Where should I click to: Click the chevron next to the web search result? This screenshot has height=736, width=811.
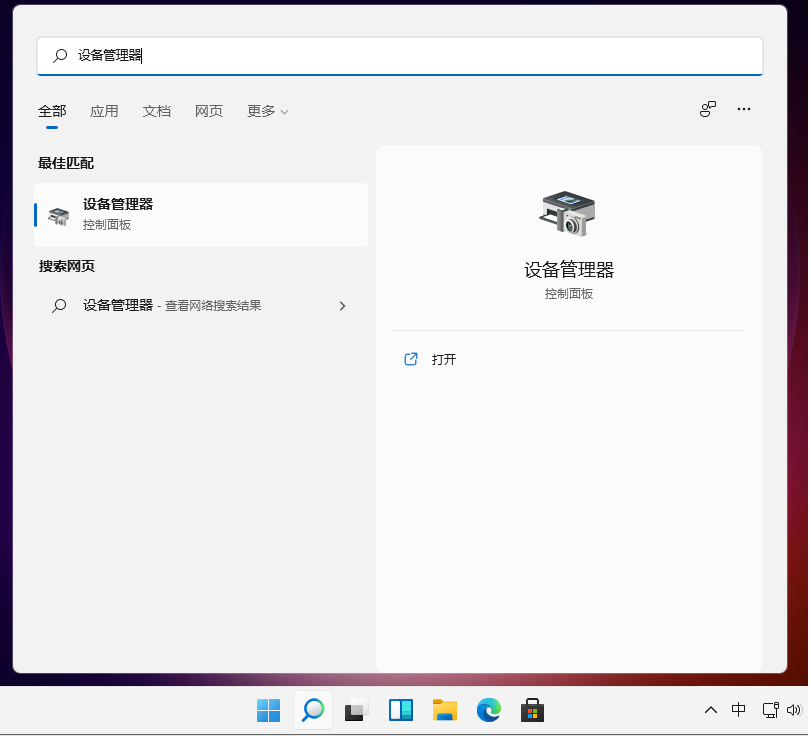coord(342,306)
